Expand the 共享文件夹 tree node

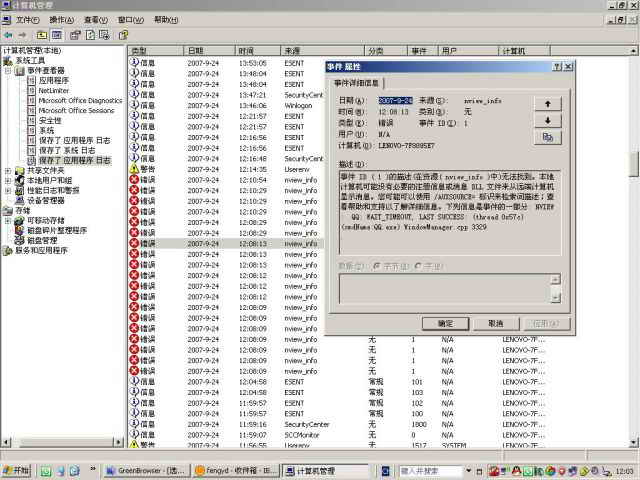point(8,171)
